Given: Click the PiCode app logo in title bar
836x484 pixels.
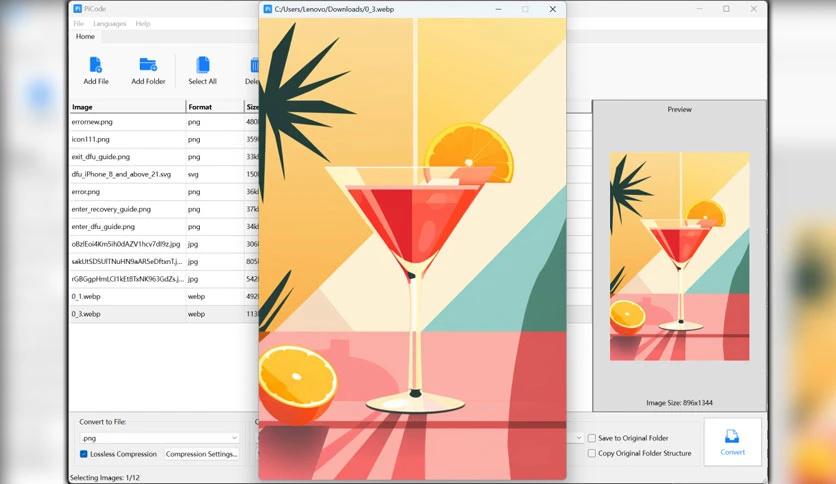Looking at the screenshot, I should click(78, 9).
